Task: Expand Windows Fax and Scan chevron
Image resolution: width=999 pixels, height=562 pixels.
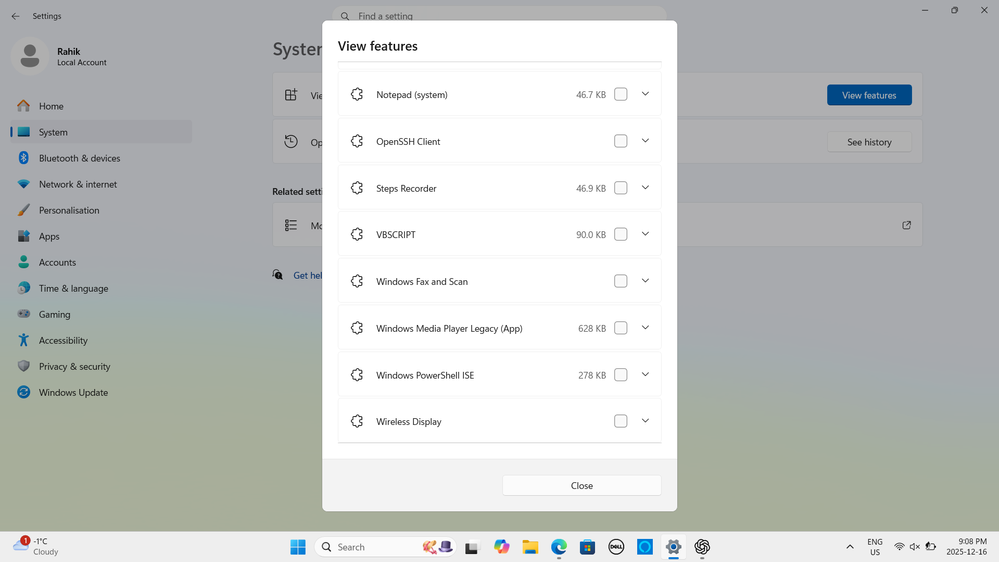Action: click(x=645, y=280)
